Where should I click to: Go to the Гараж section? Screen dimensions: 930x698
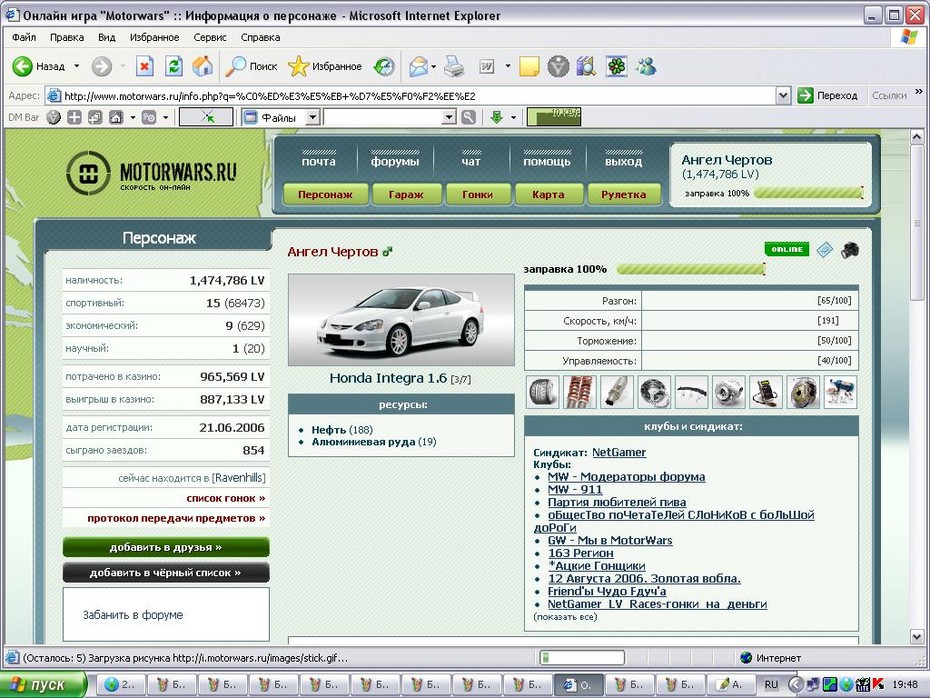tap(406, 195)
